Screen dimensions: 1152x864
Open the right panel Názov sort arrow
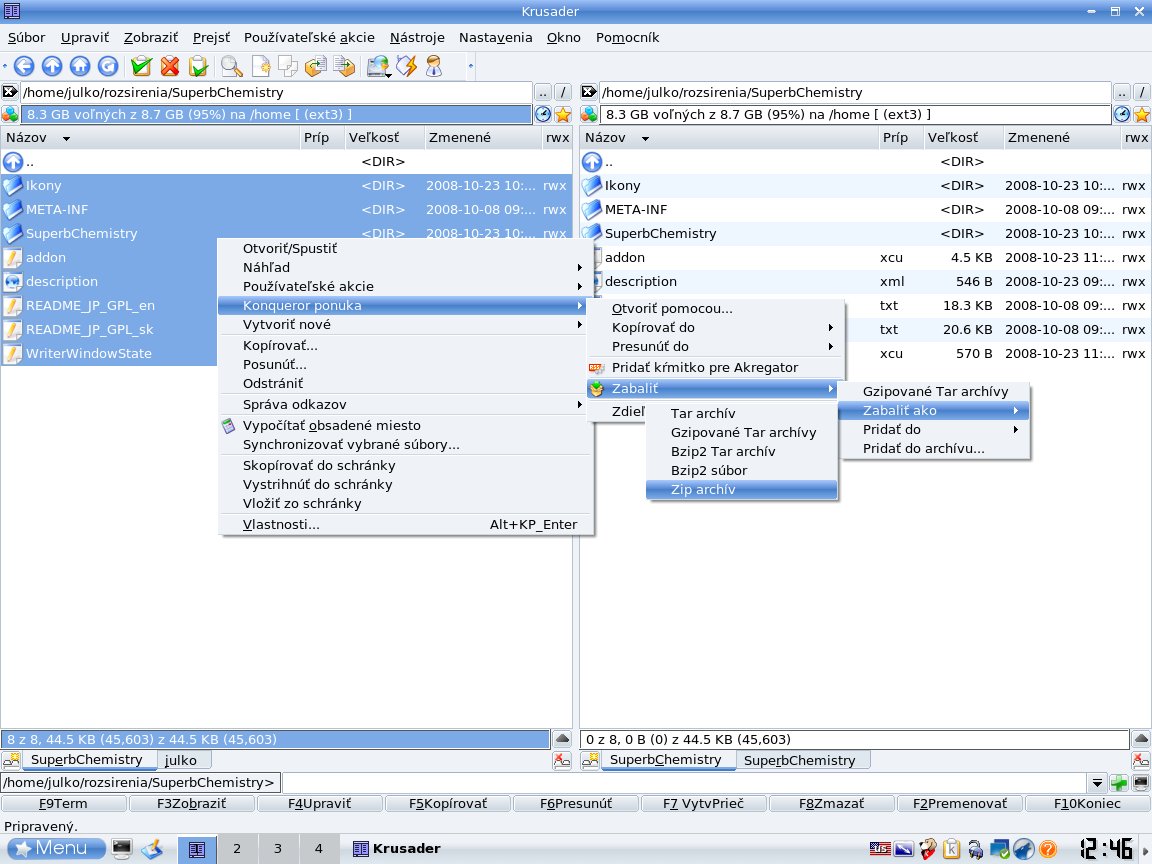[x=645, y=138]
